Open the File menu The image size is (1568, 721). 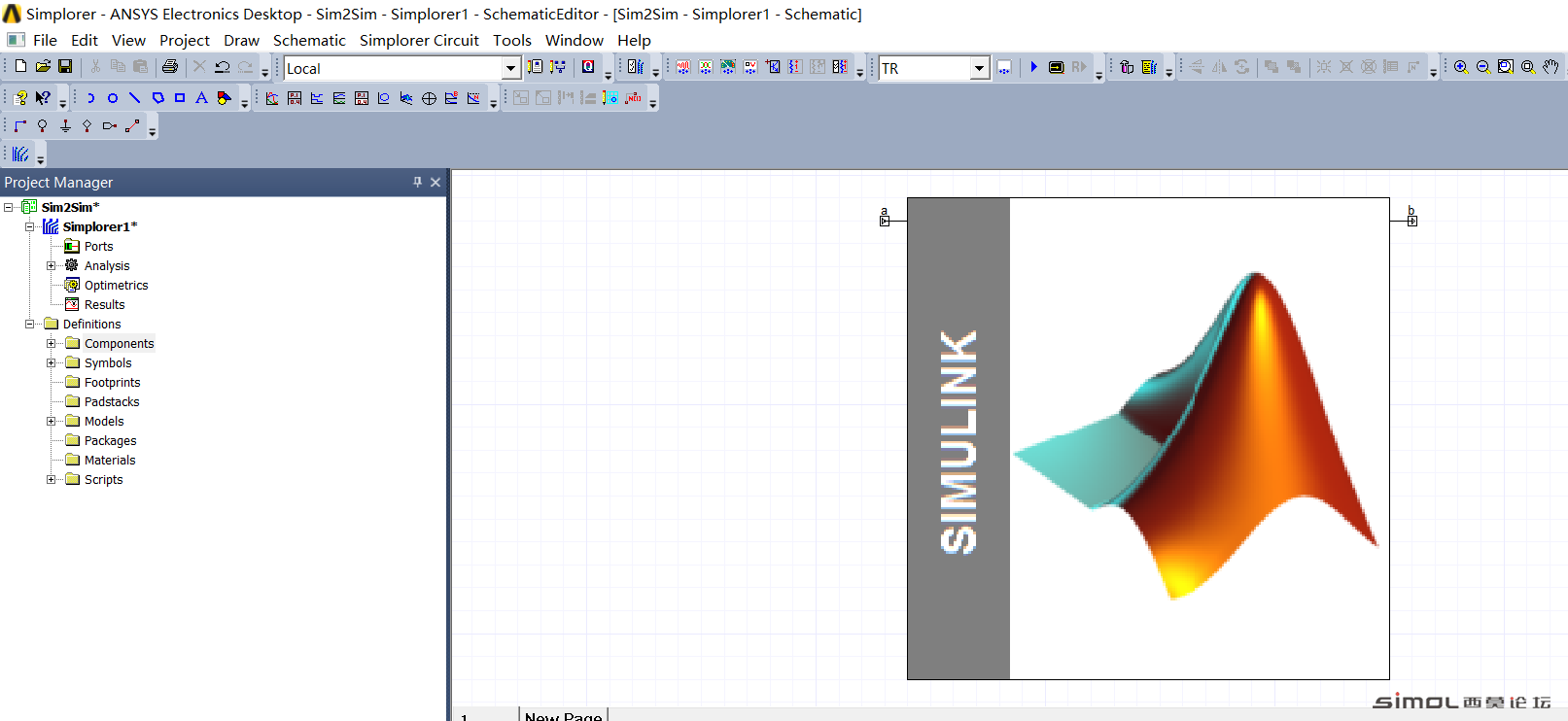pos(45,40)
